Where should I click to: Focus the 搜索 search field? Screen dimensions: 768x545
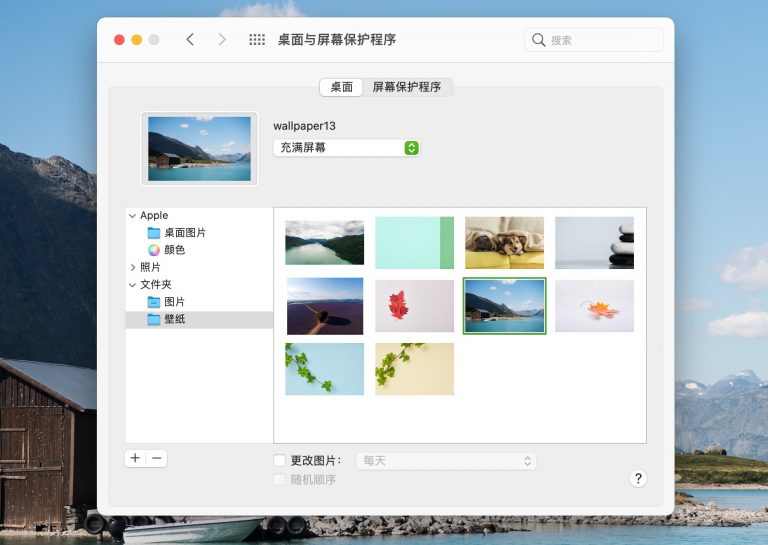594,40
